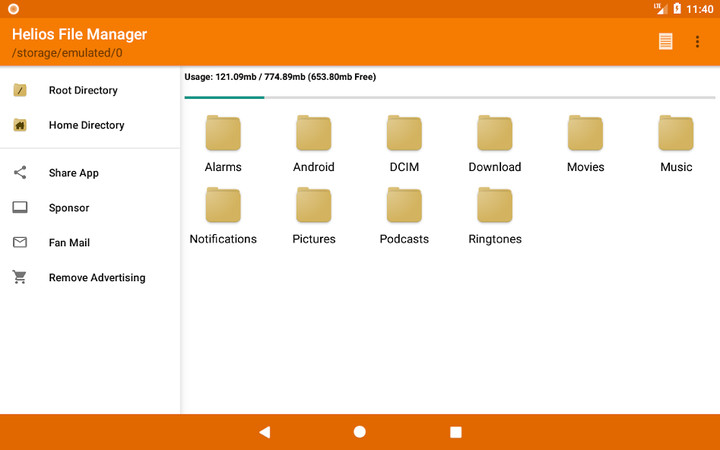Tap Remove Advertising cart option
Image resolution: width=720 pixels, height=450 pixels.
tap(96, 278)
